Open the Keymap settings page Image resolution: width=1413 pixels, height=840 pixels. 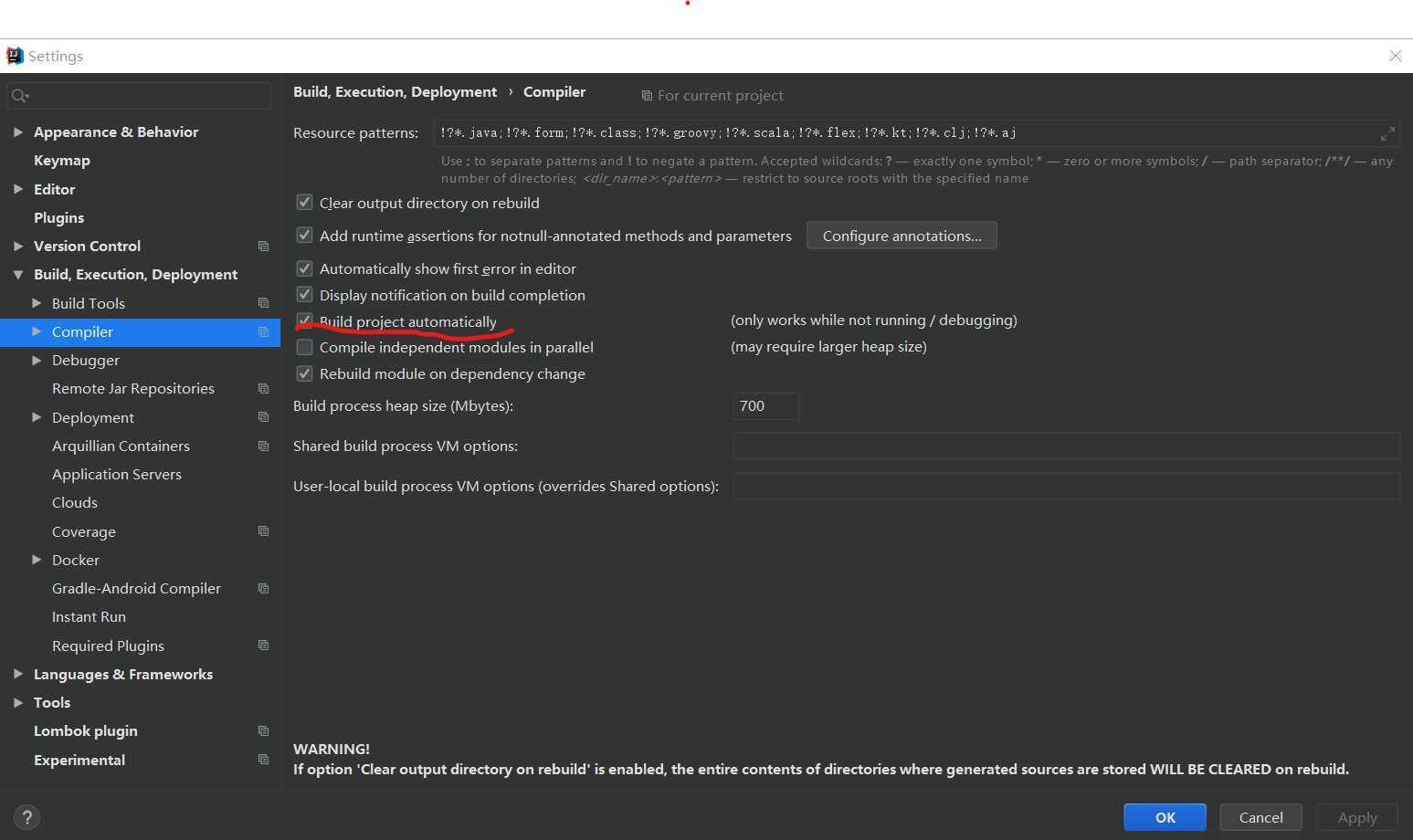pyautogui.click(x=62, y=161)
